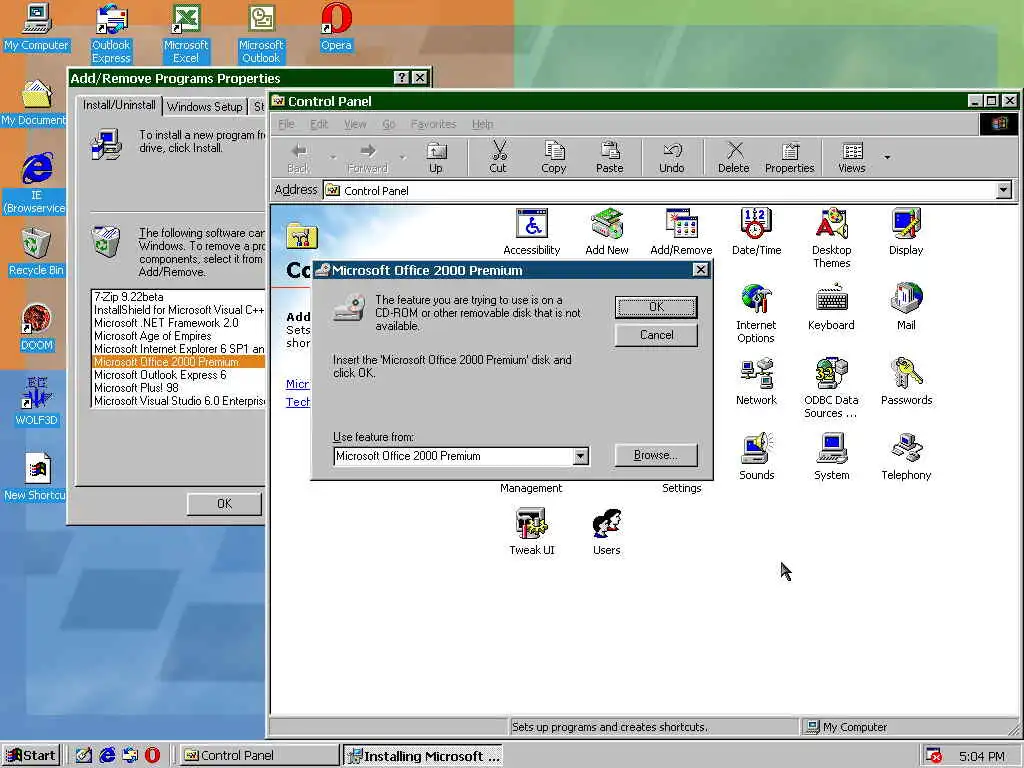The image size is (1024, 768).
Task: Click OK in the Office 2000 dialog
Action: point(656,307)
